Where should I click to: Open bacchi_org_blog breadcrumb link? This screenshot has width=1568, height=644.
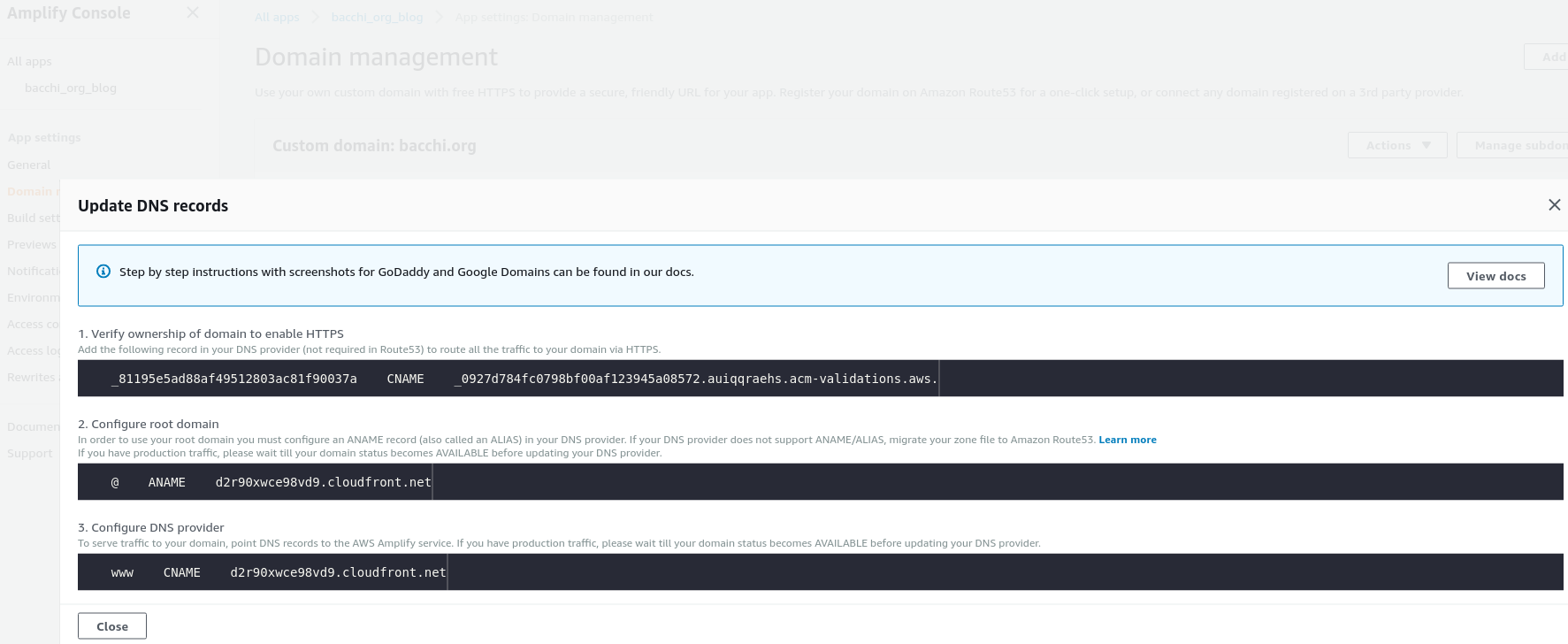pos(377,18)
